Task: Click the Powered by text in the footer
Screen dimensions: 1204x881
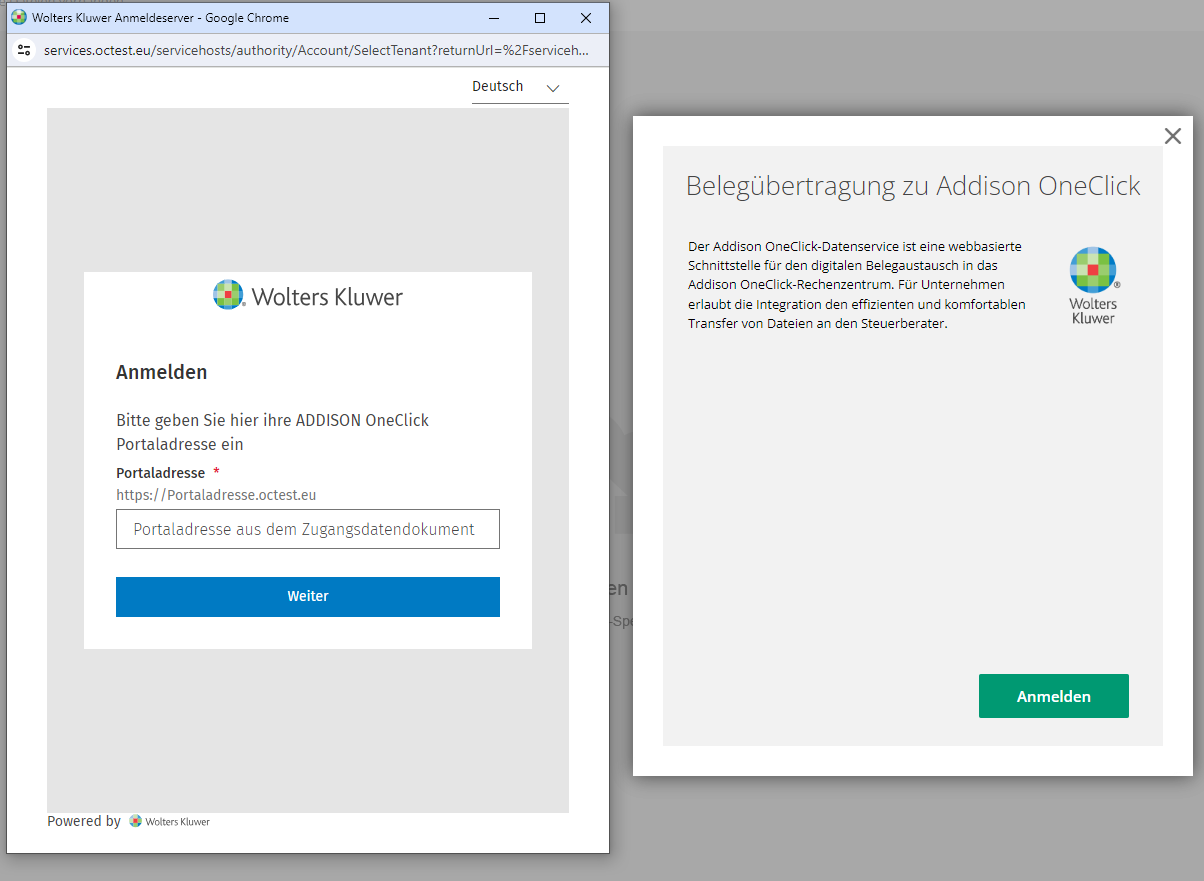Action: click(x=84, y=821)
